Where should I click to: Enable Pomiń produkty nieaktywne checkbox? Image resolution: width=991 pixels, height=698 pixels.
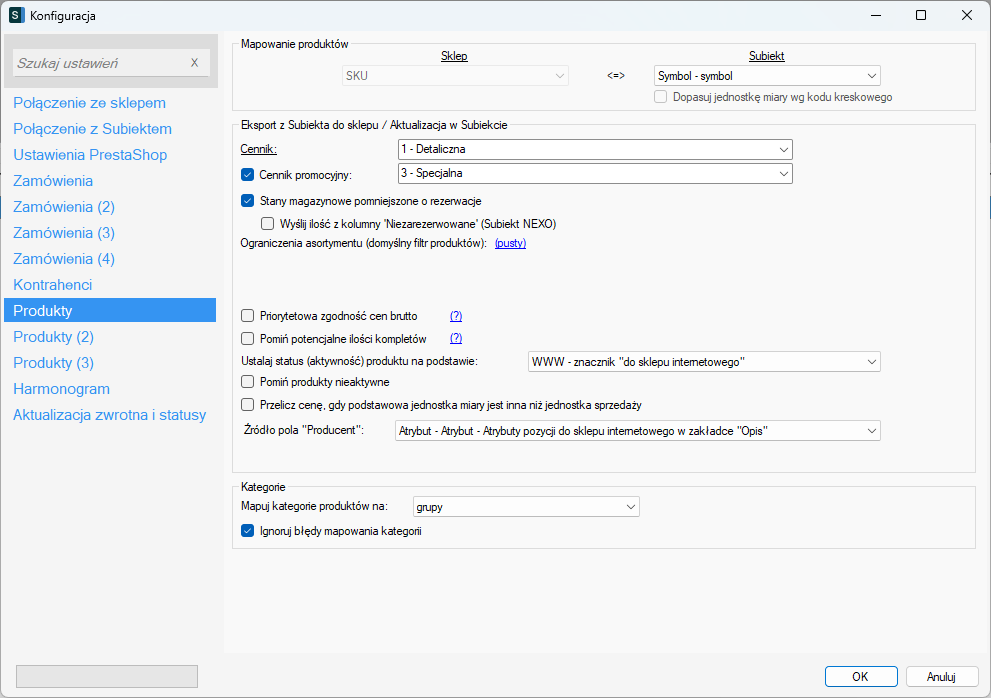[249, 382]
